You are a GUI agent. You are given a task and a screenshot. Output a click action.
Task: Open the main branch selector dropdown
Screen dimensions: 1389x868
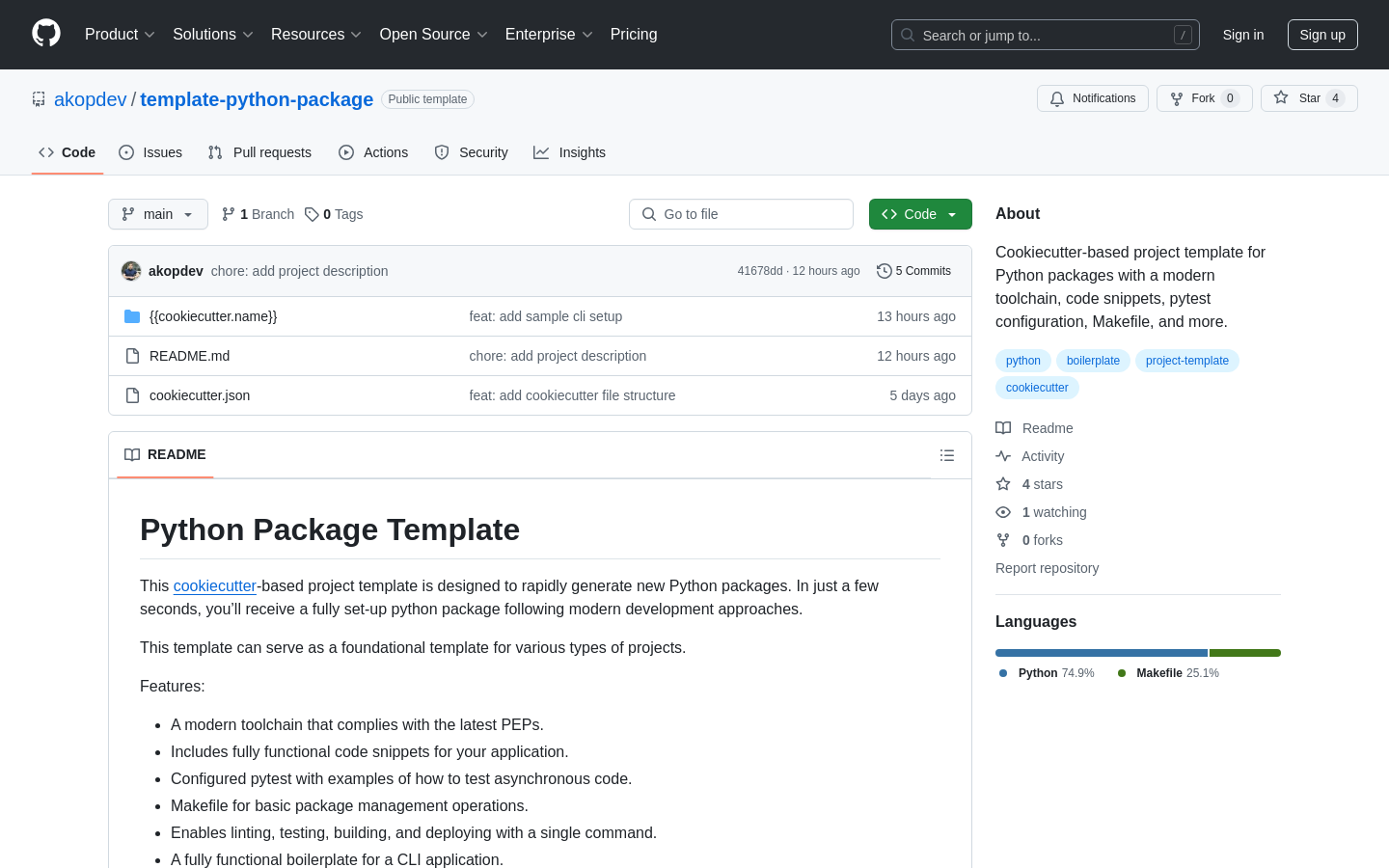(x=158, y=214)
